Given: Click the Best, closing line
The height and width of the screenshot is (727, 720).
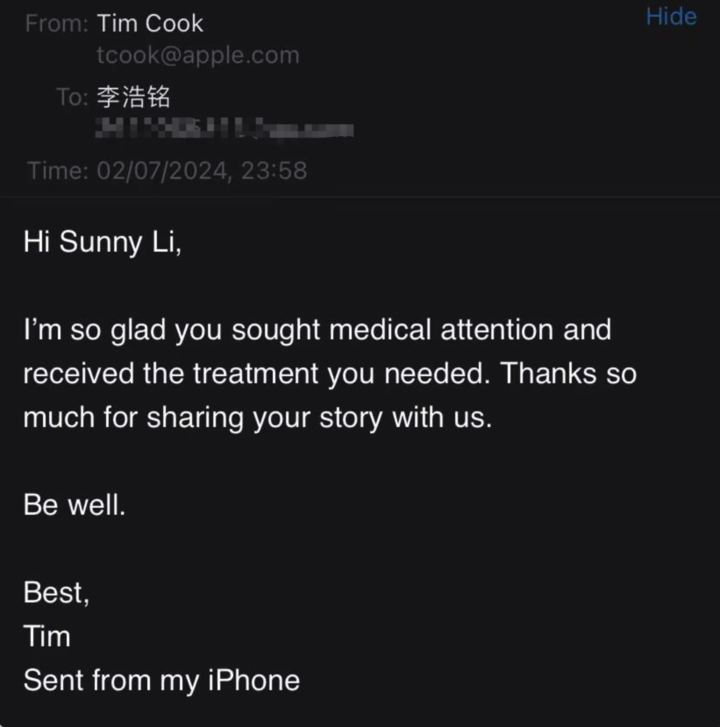Looking at the screenshot, I should tap(56, 593).
